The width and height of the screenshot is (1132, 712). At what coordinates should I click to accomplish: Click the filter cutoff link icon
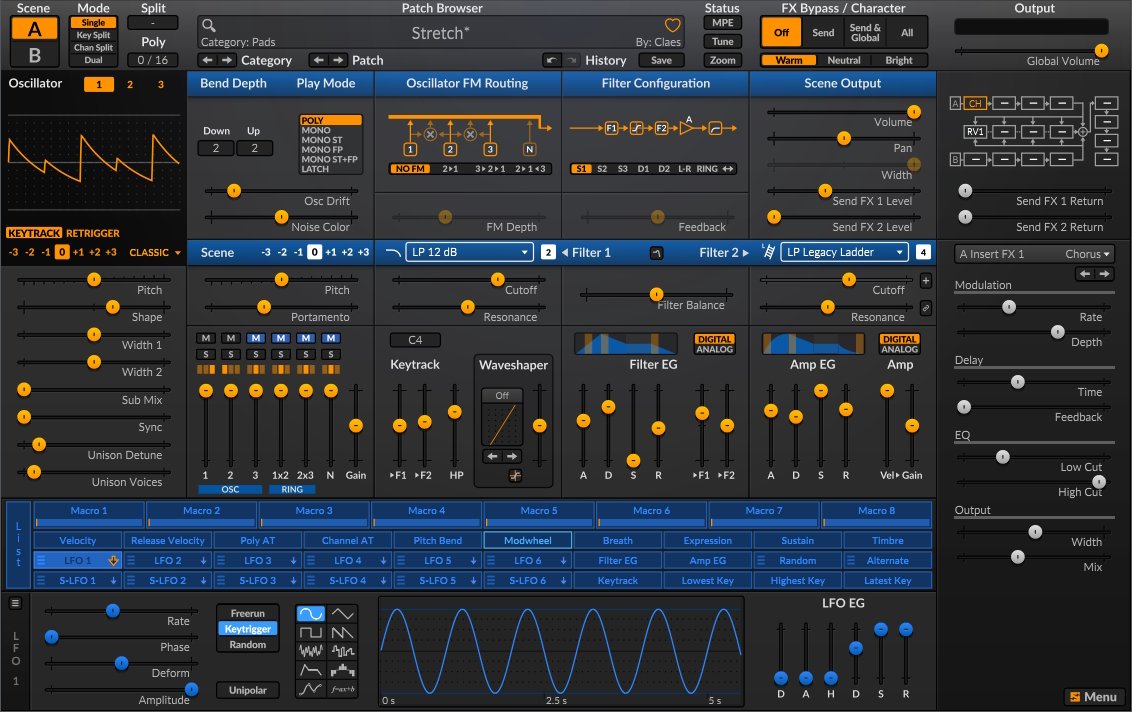point(925,308)
